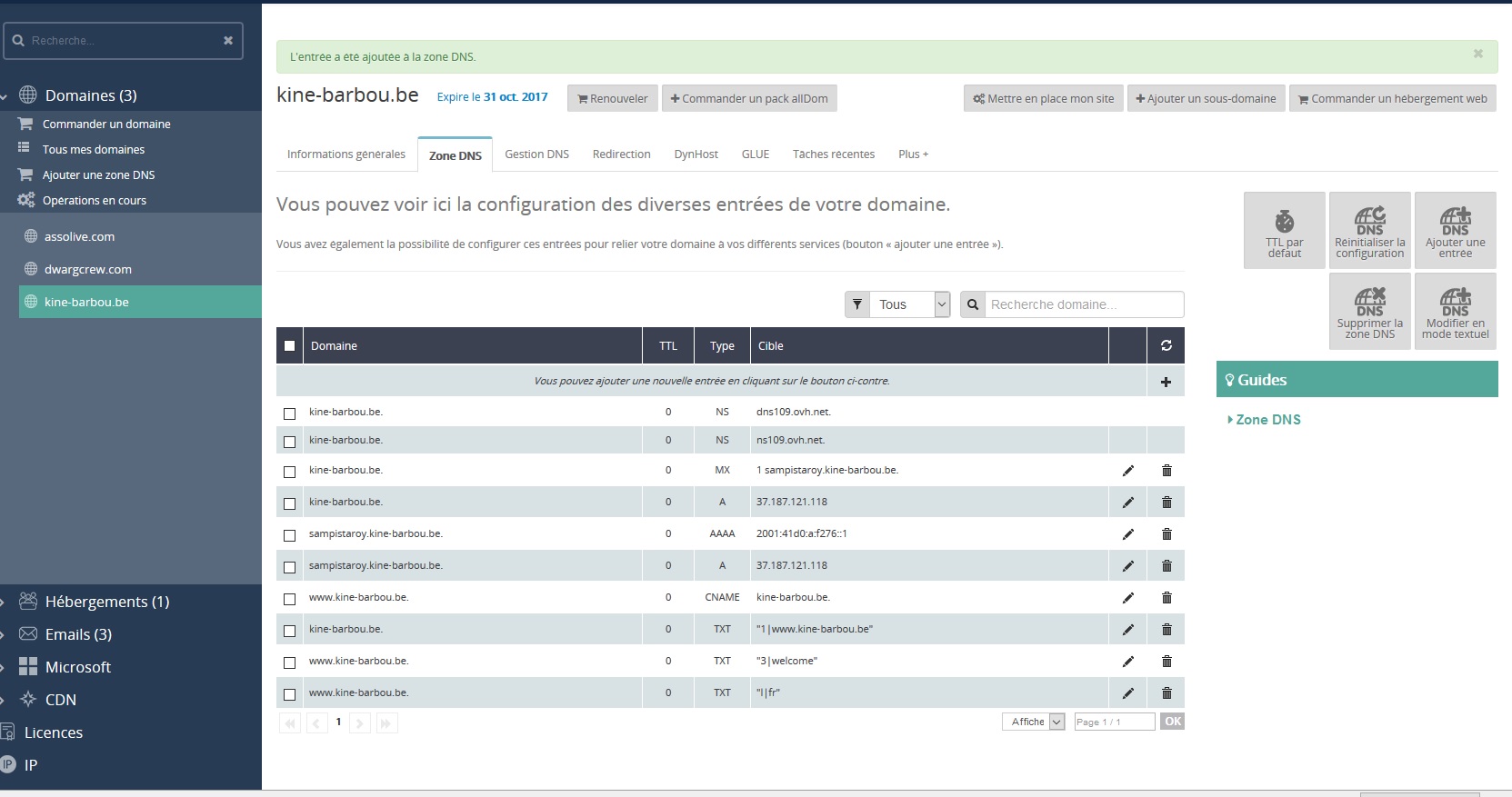Image resolution: width=1512 pixels, height=797 pixels.
Task: Open TTL par defaut tile
Action: 1284,231
